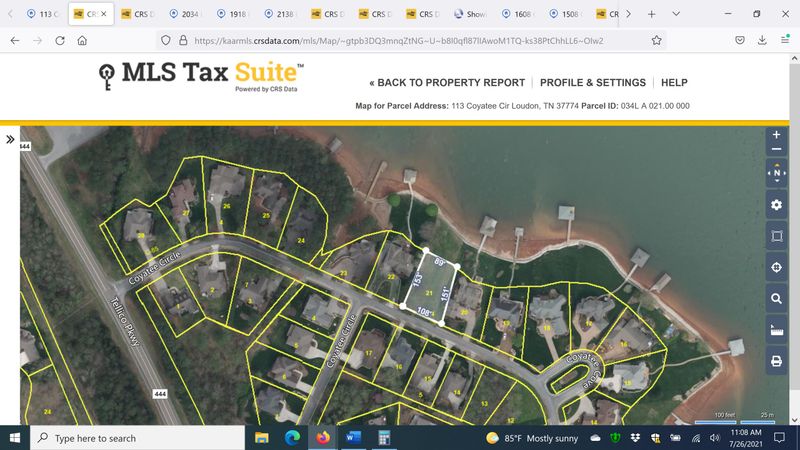
Task: Zoom out of the map with minus button
Action: pyautogui.click(x=776, y=149)
